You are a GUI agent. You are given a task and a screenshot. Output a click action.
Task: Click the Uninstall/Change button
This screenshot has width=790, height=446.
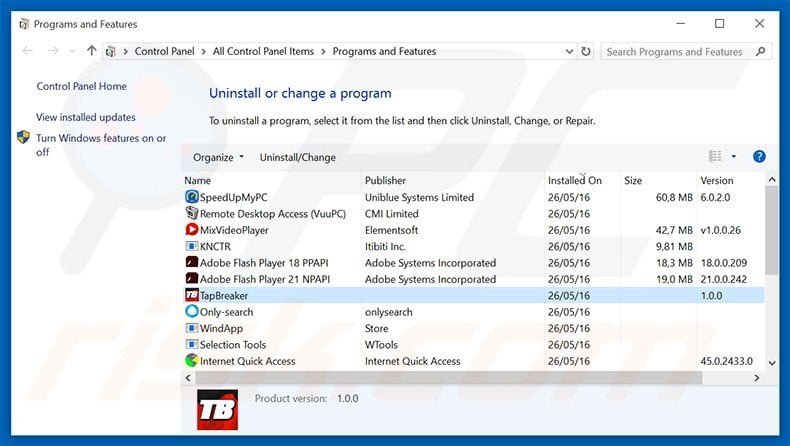tap(297, 157)
